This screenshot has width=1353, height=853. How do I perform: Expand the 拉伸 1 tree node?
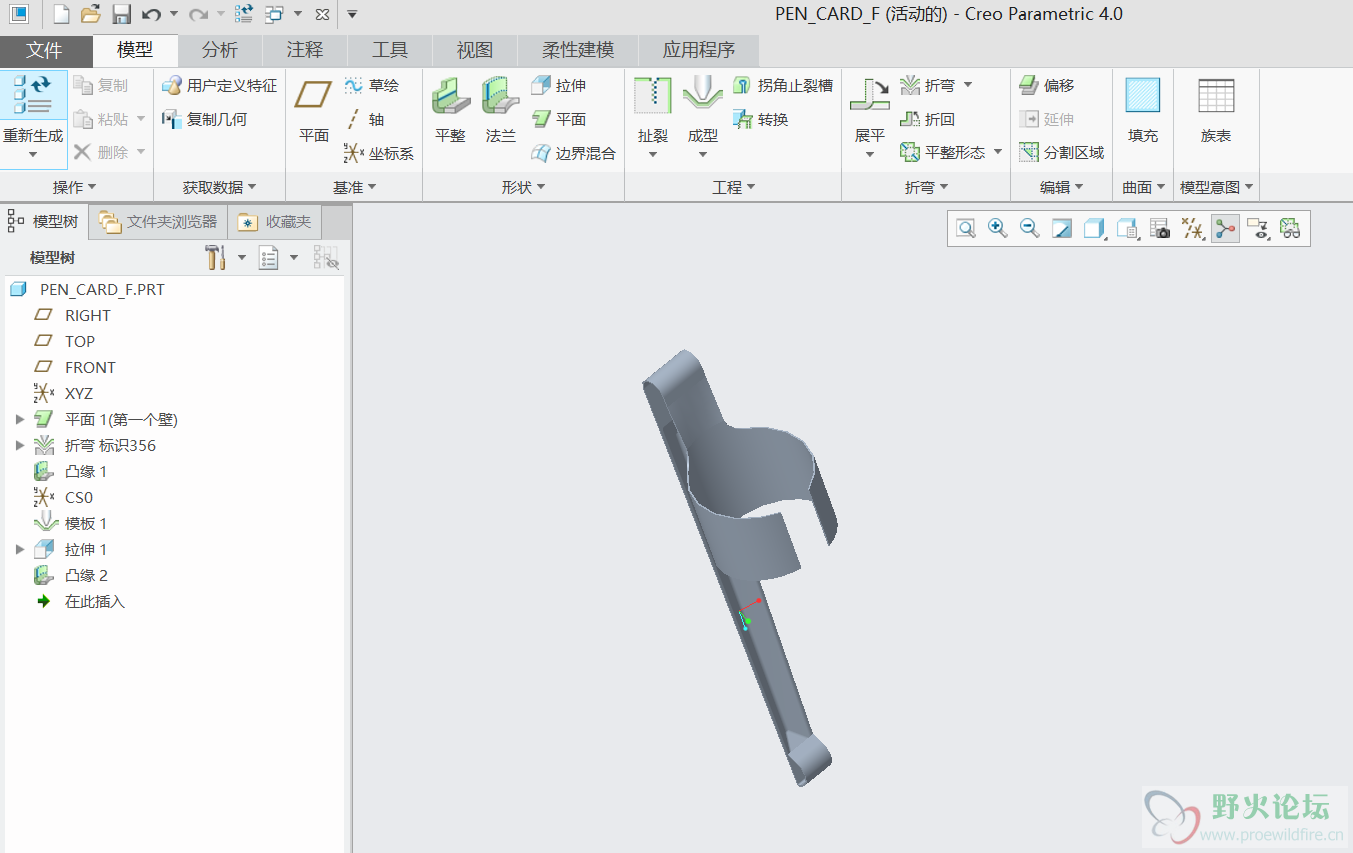click(19, 550)
